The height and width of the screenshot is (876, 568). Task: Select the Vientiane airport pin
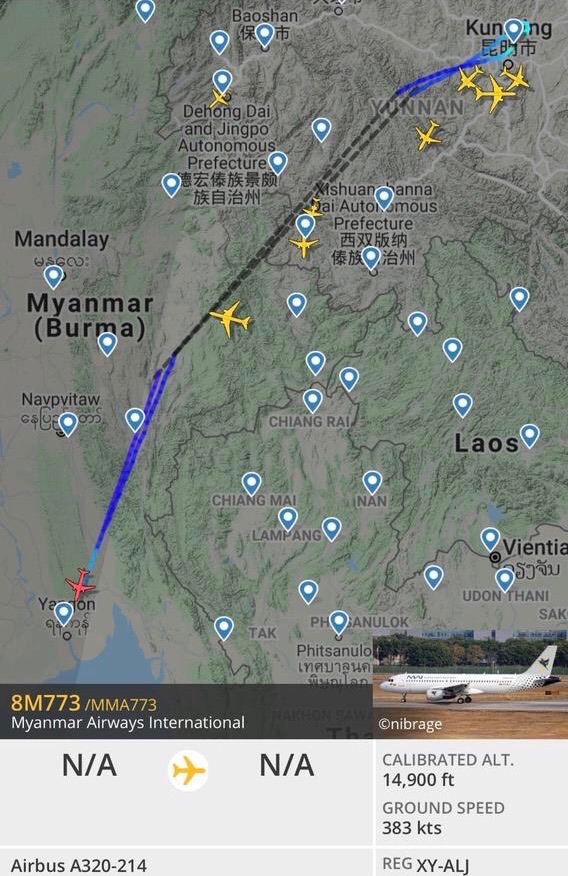pos(490,539)
